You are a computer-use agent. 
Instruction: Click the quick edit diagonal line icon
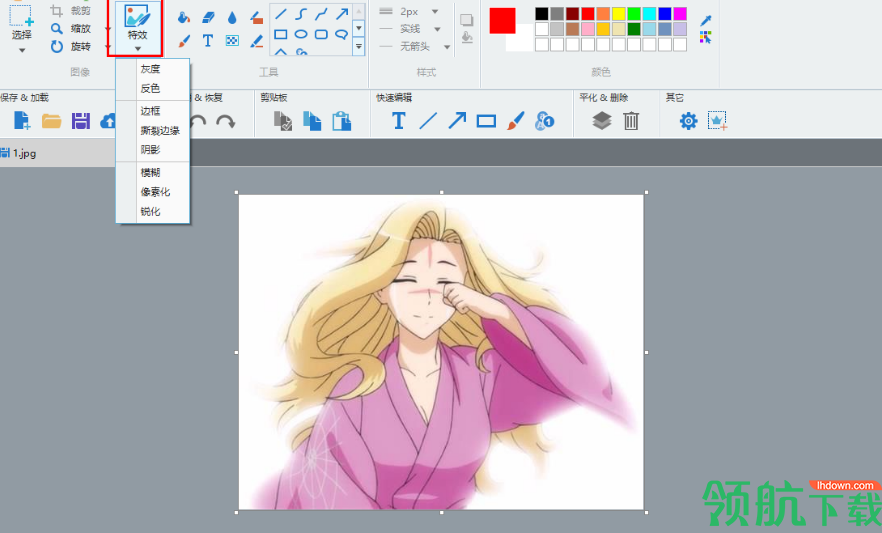pos(428,120)
